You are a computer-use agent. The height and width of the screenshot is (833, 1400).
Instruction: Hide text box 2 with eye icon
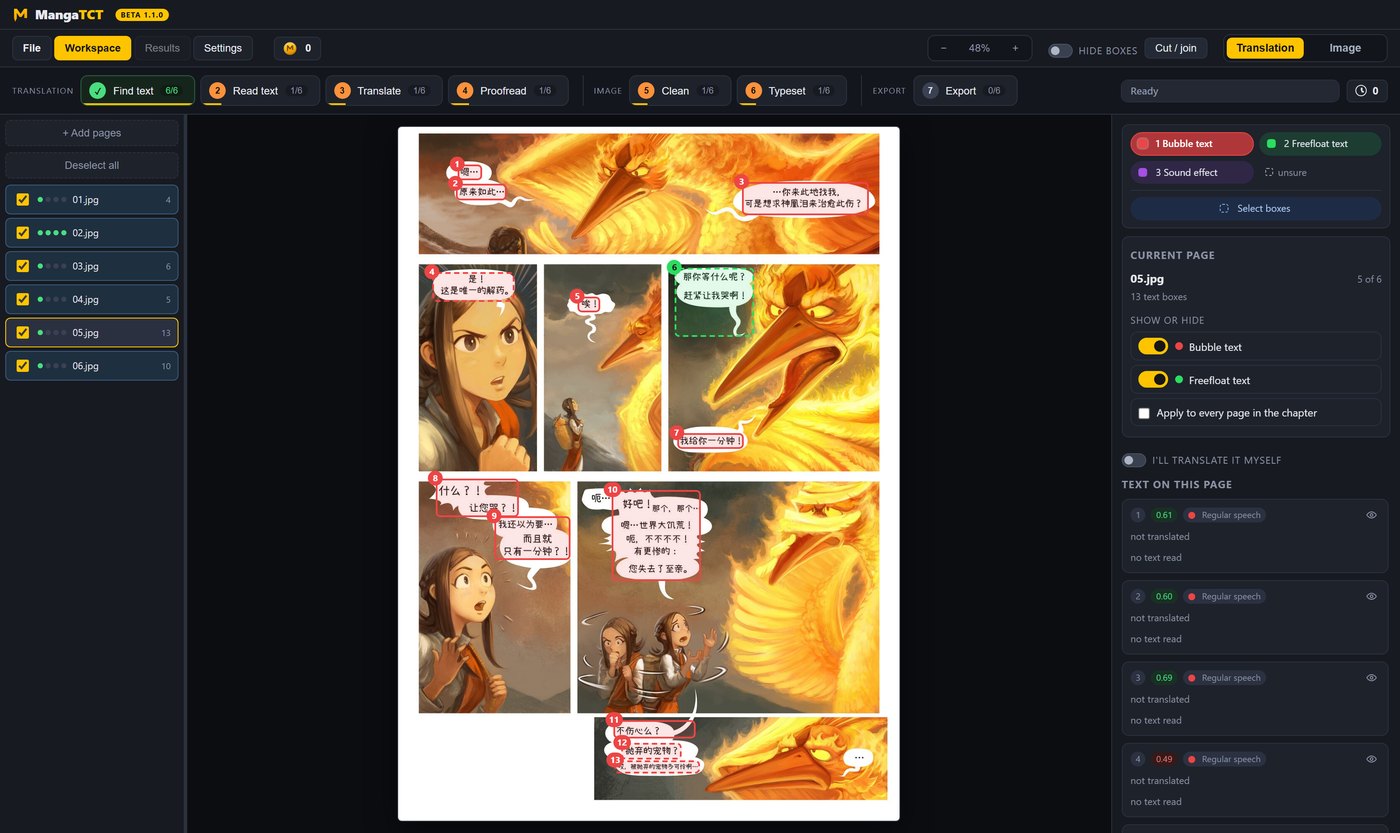click(1372, 596)
